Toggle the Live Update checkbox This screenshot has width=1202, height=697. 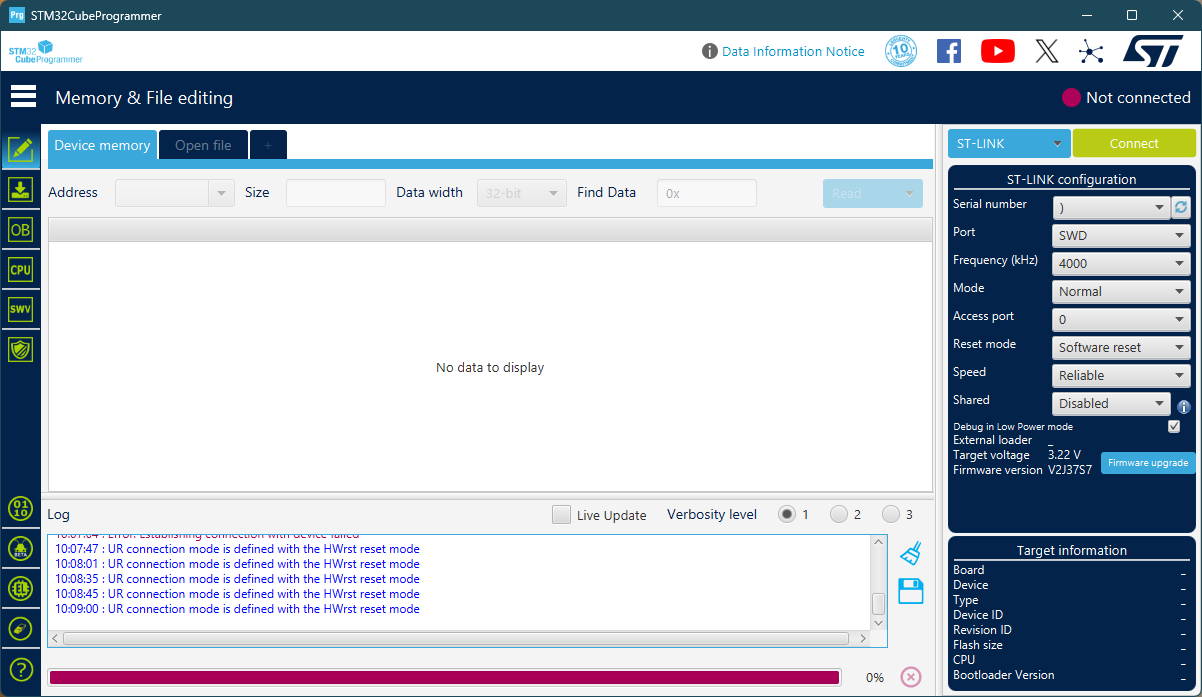point(561,514)
